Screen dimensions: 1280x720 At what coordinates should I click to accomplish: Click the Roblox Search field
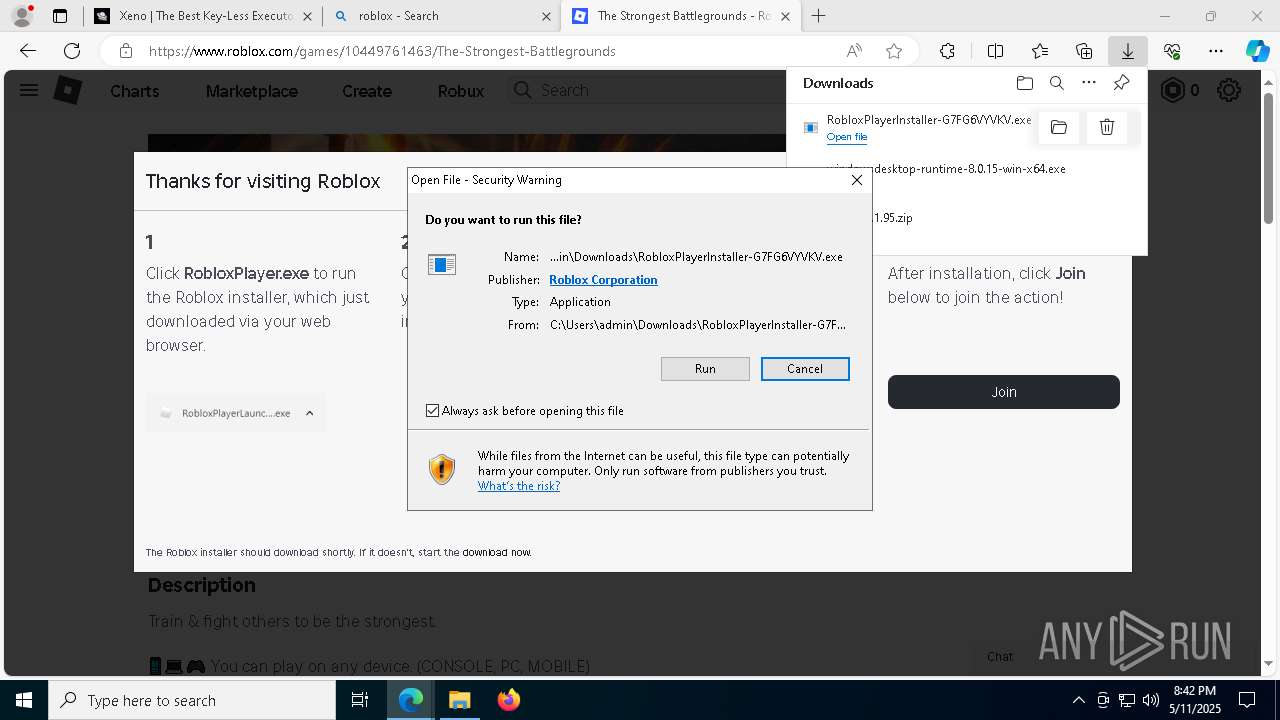[648, 90]
